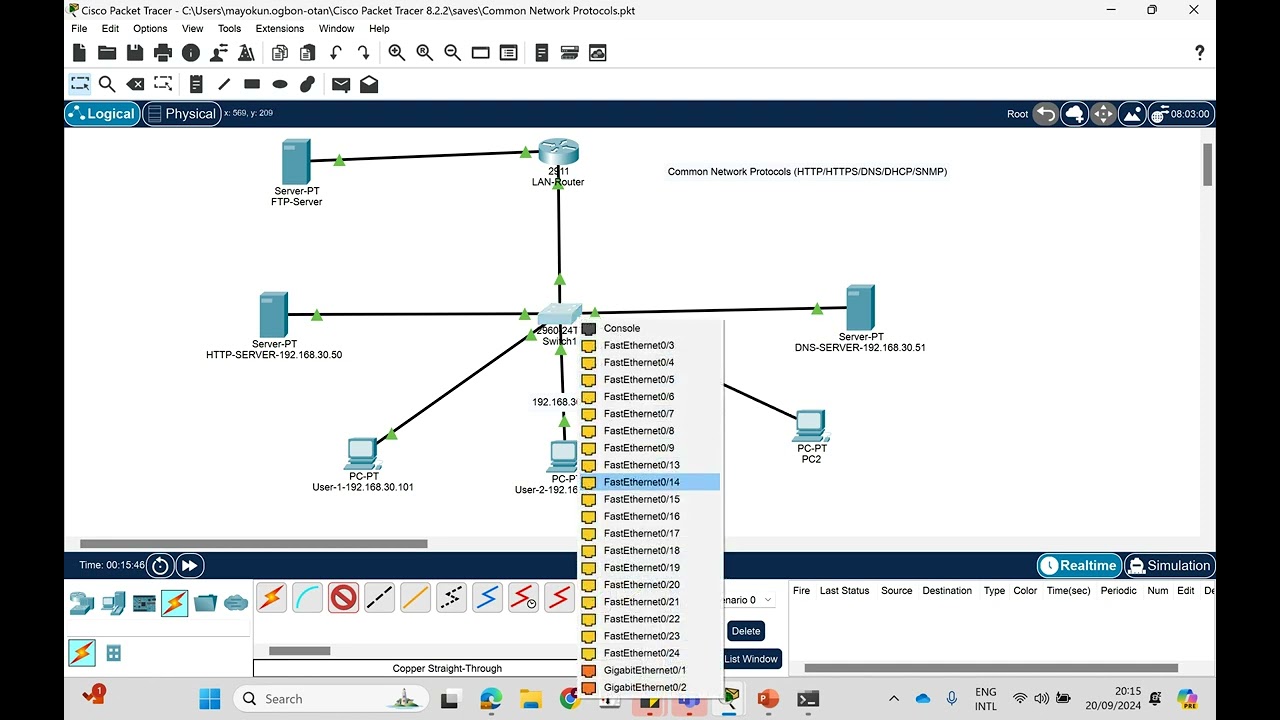Image resolution: width=1280 pixels, height=720 pixels.
Task: Select the Draw Freeform tool
Action: click(308, 85)
